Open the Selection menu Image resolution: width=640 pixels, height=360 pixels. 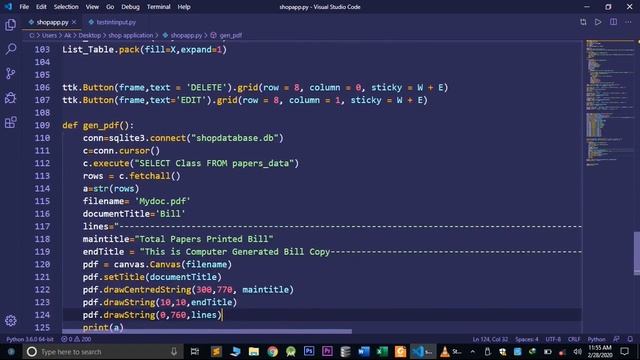point(66,7)
